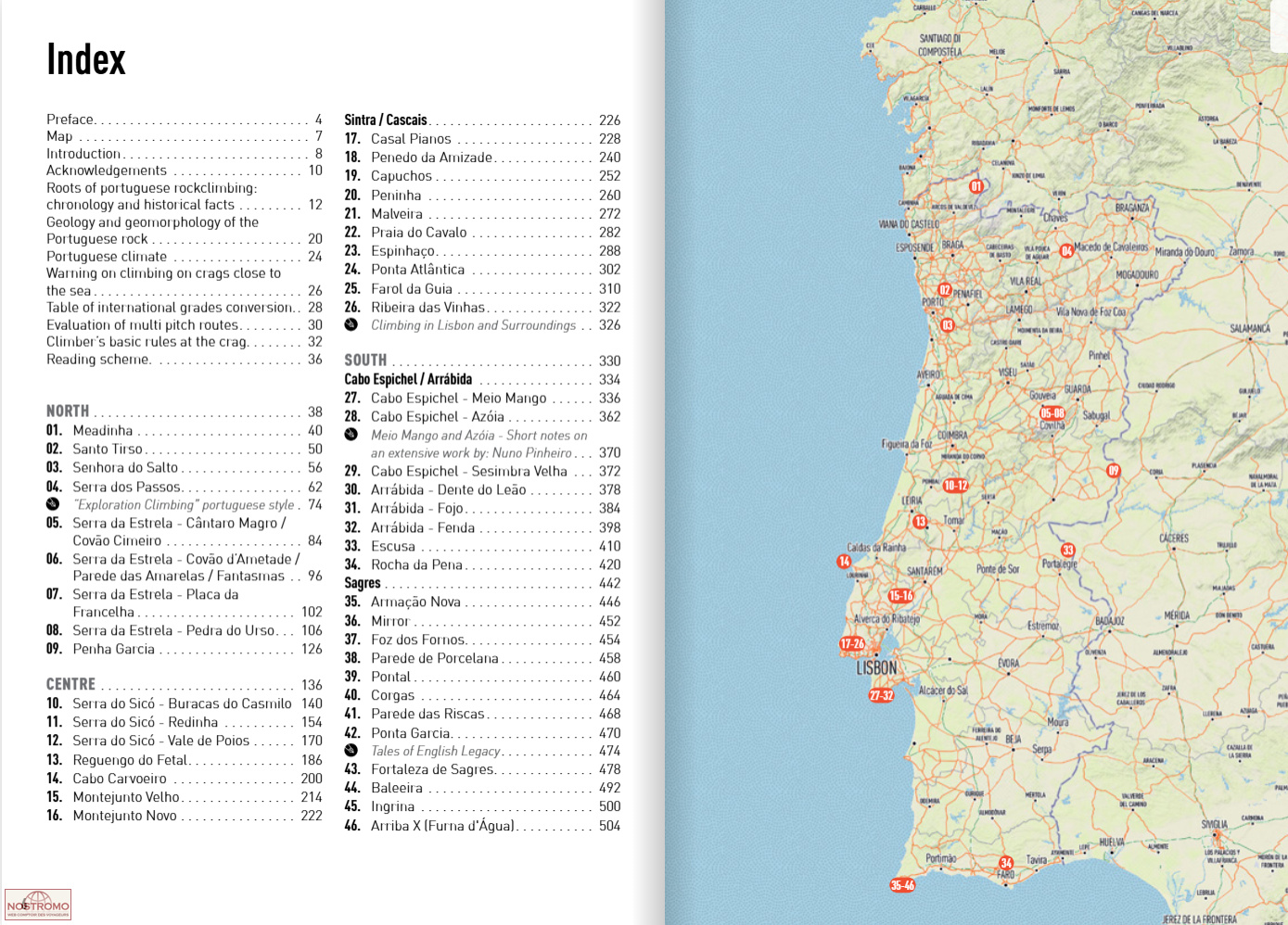Click the 09 map marker
1288x925 pixels.
[x=1114, y=471]
